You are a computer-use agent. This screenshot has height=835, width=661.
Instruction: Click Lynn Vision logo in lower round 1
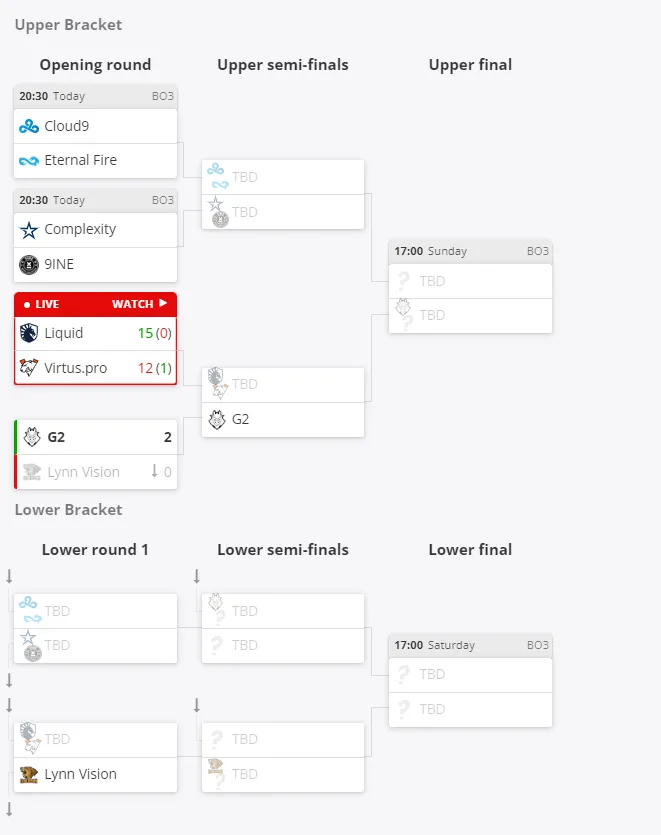(29, 774)
